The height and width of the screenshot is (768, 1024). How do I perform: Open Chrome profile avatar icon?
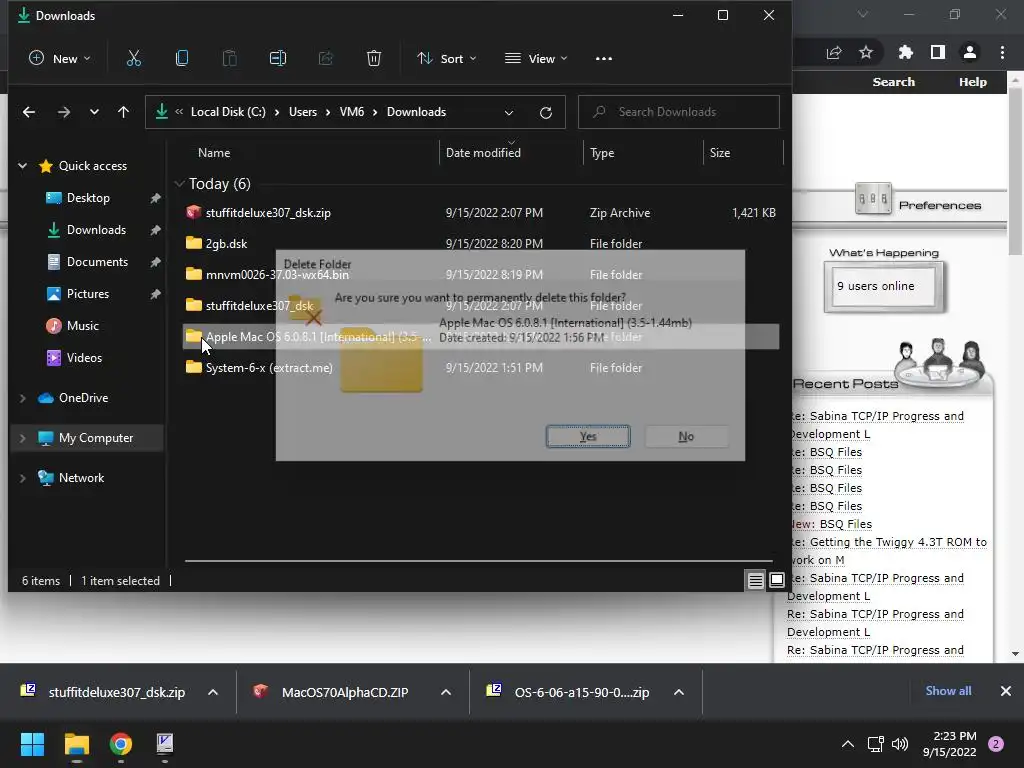click(970, 52)
